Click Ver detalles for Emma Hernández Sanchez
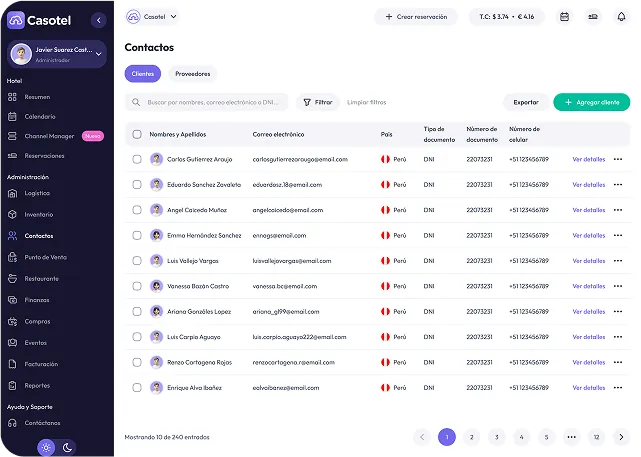 point(588,235)
